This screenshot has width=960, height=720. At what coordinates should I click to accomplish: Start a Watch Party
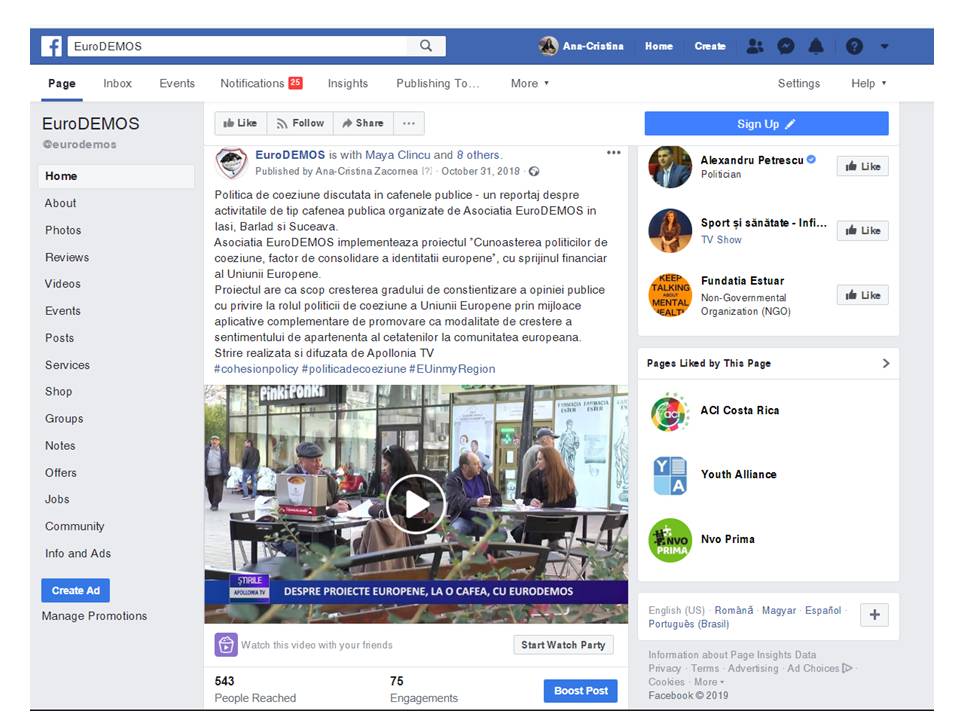click(563, 645)
